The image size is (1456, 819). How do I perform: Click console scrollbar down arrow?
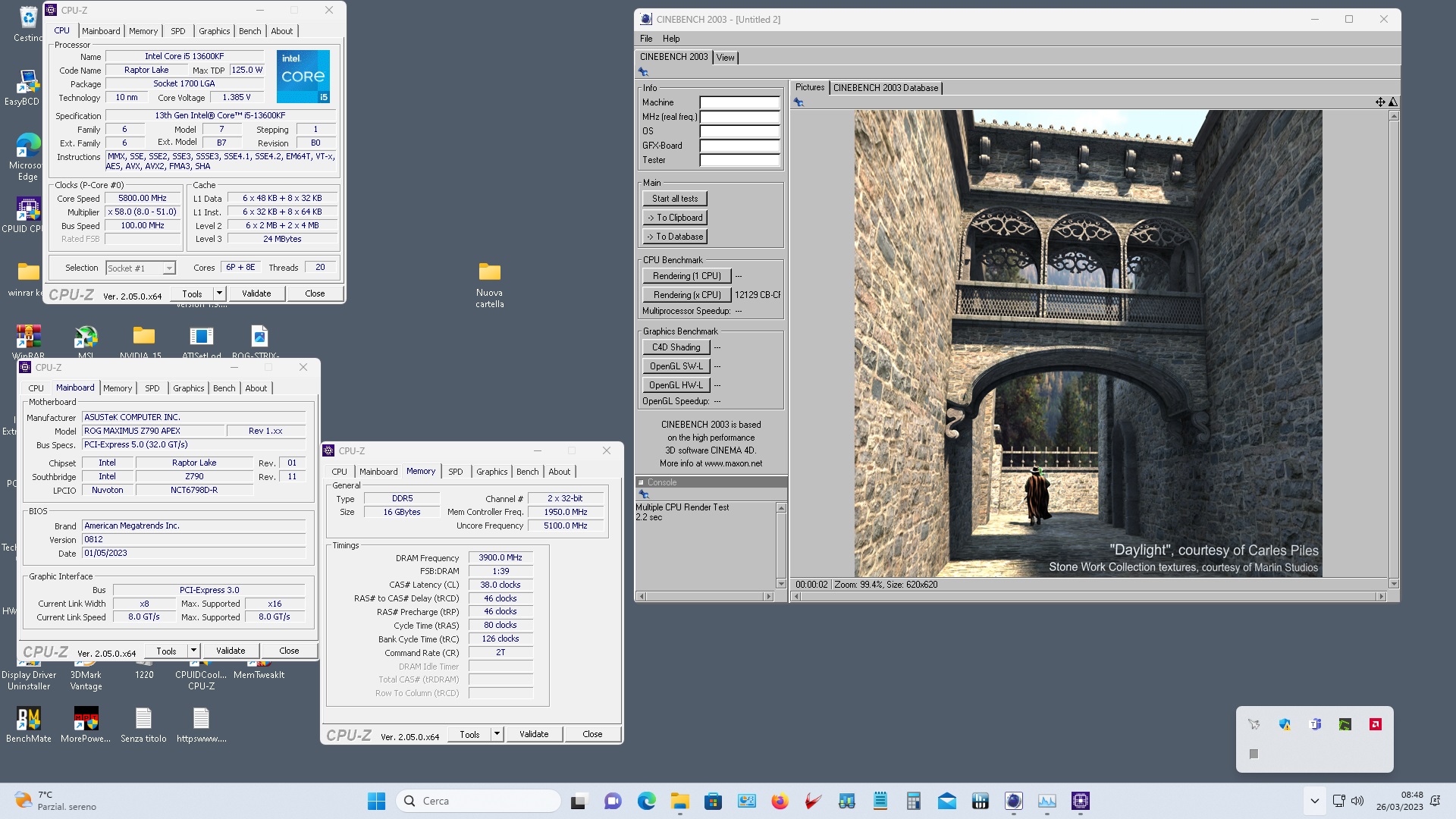click(781, 584)
